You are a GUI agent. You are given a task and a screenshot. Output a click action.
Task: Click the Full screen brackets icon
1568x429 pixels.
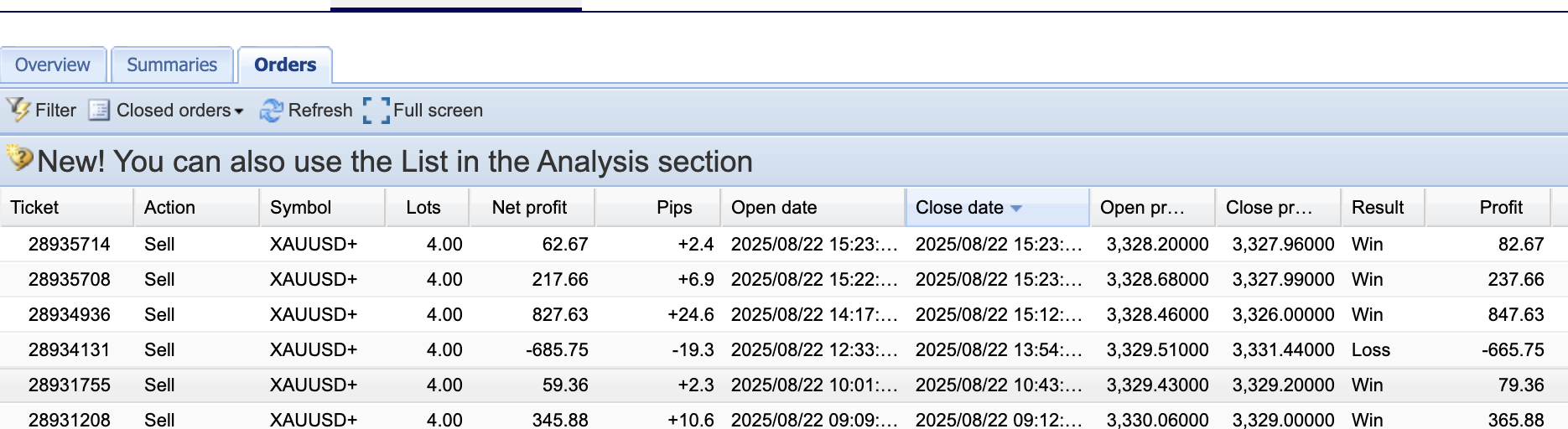point(376,111)
